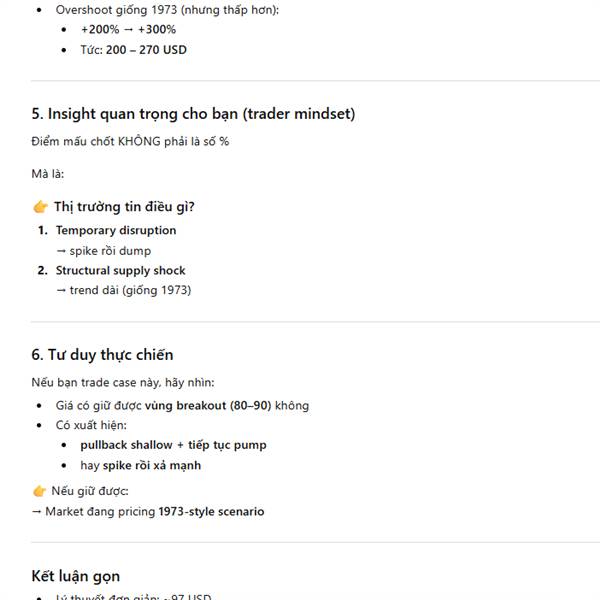Click the bold text "Structural supply shock"

tap(120, 270)
